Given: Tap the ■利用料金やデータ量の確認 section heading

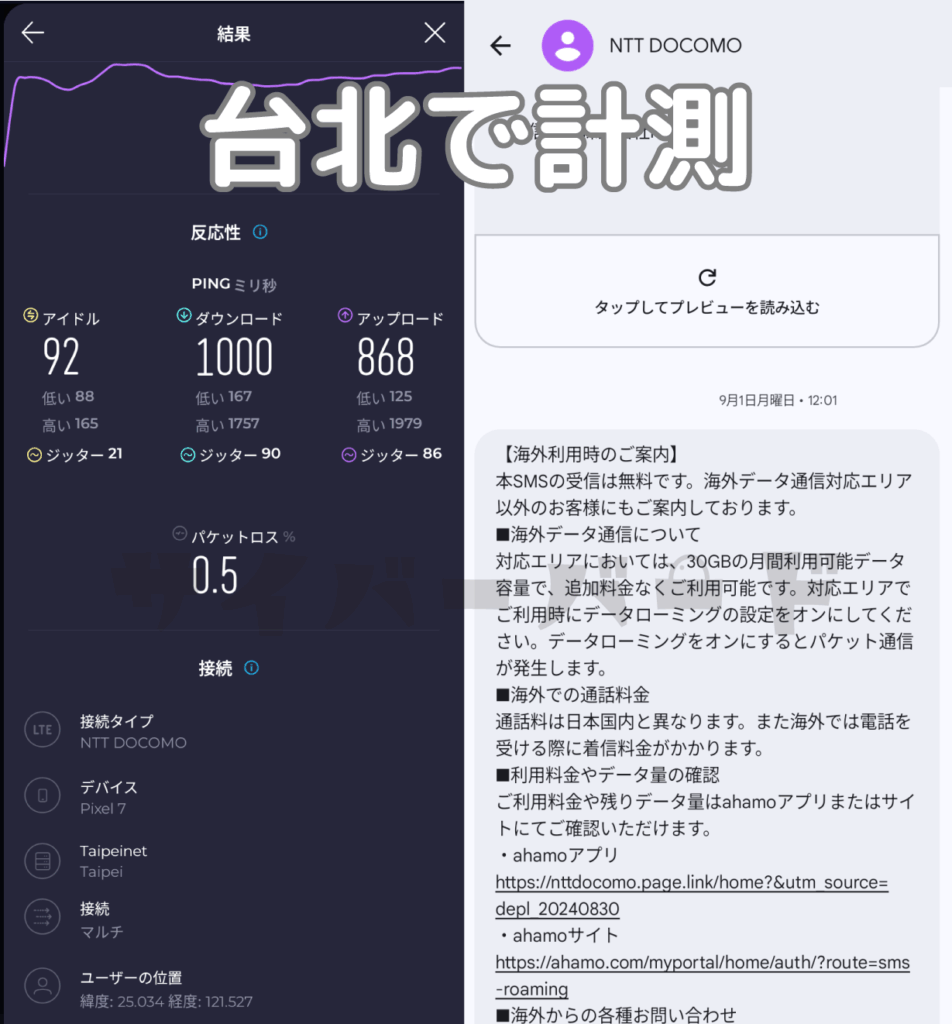Looking at the screenshot, I should tap(607, 775).
